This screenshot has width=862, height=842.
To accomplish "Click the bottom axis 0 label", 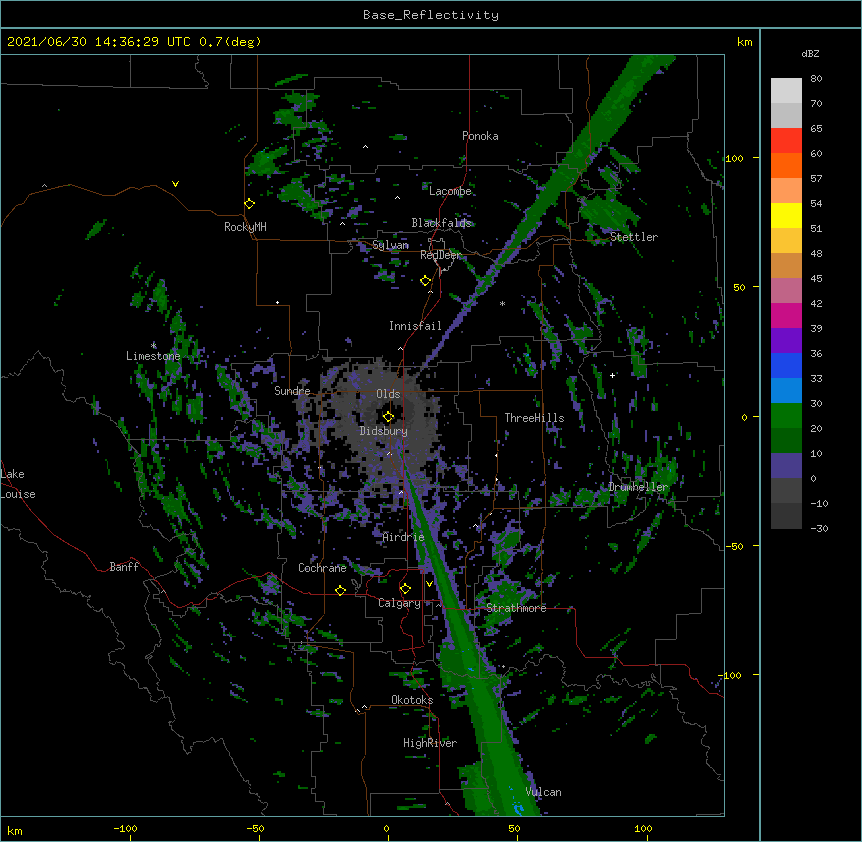I will pos(386,828).
